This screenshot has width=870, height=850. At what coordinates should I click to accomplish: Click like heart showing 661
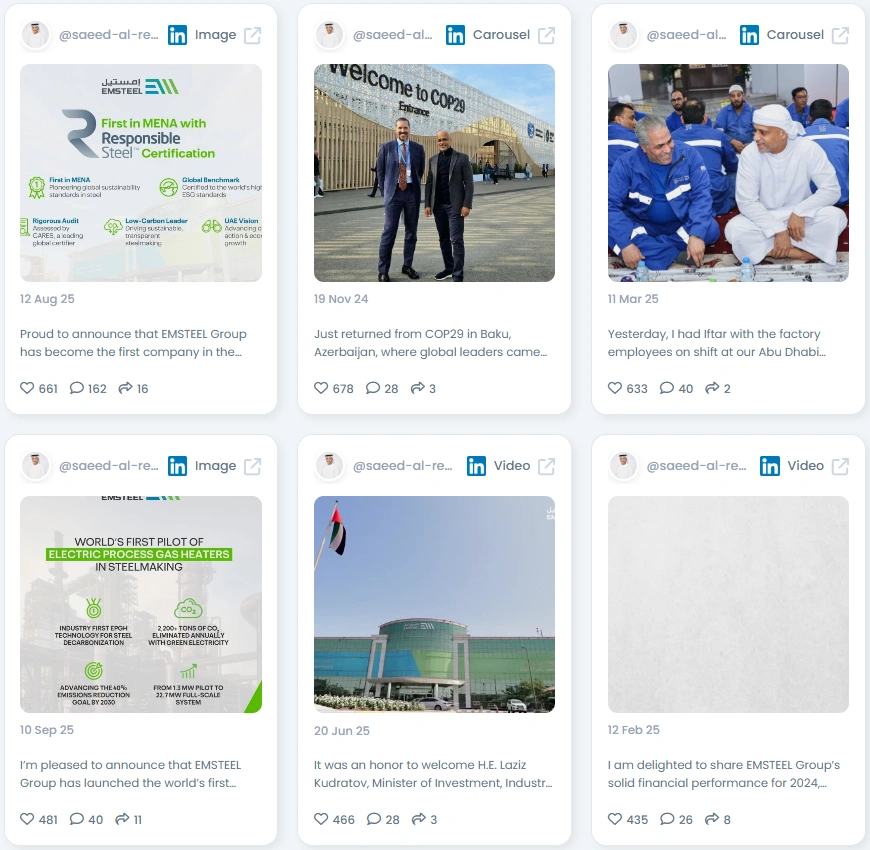[27, 388]
